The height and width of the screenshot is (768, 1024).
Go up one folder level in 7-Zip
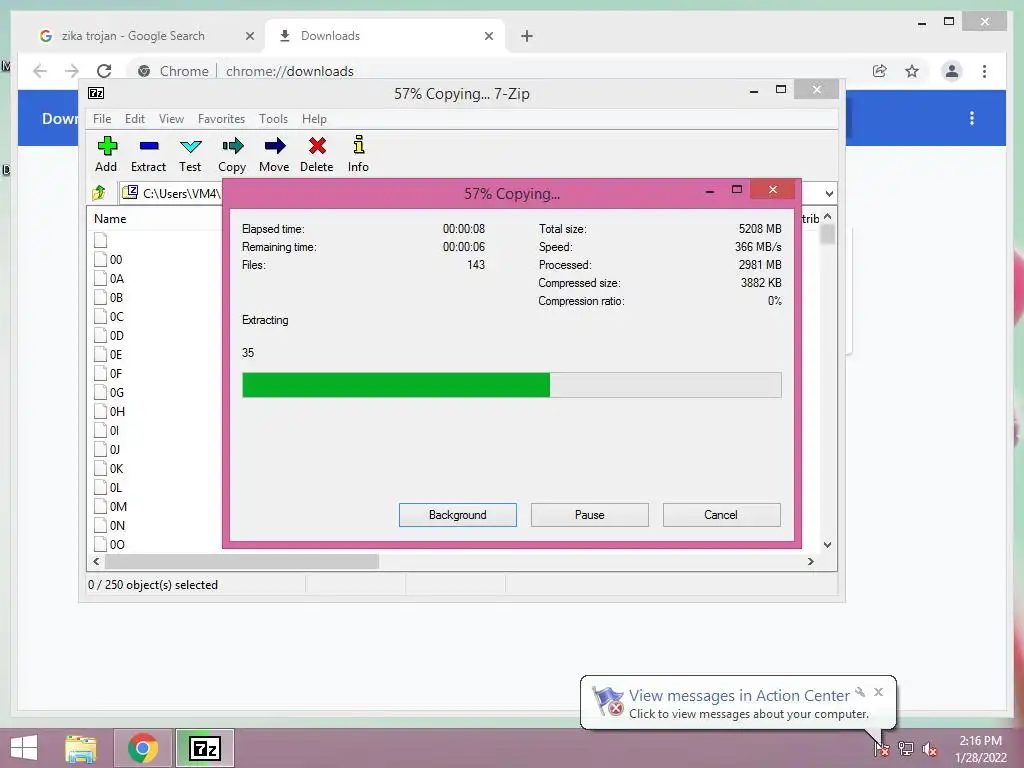click(99, 193)
